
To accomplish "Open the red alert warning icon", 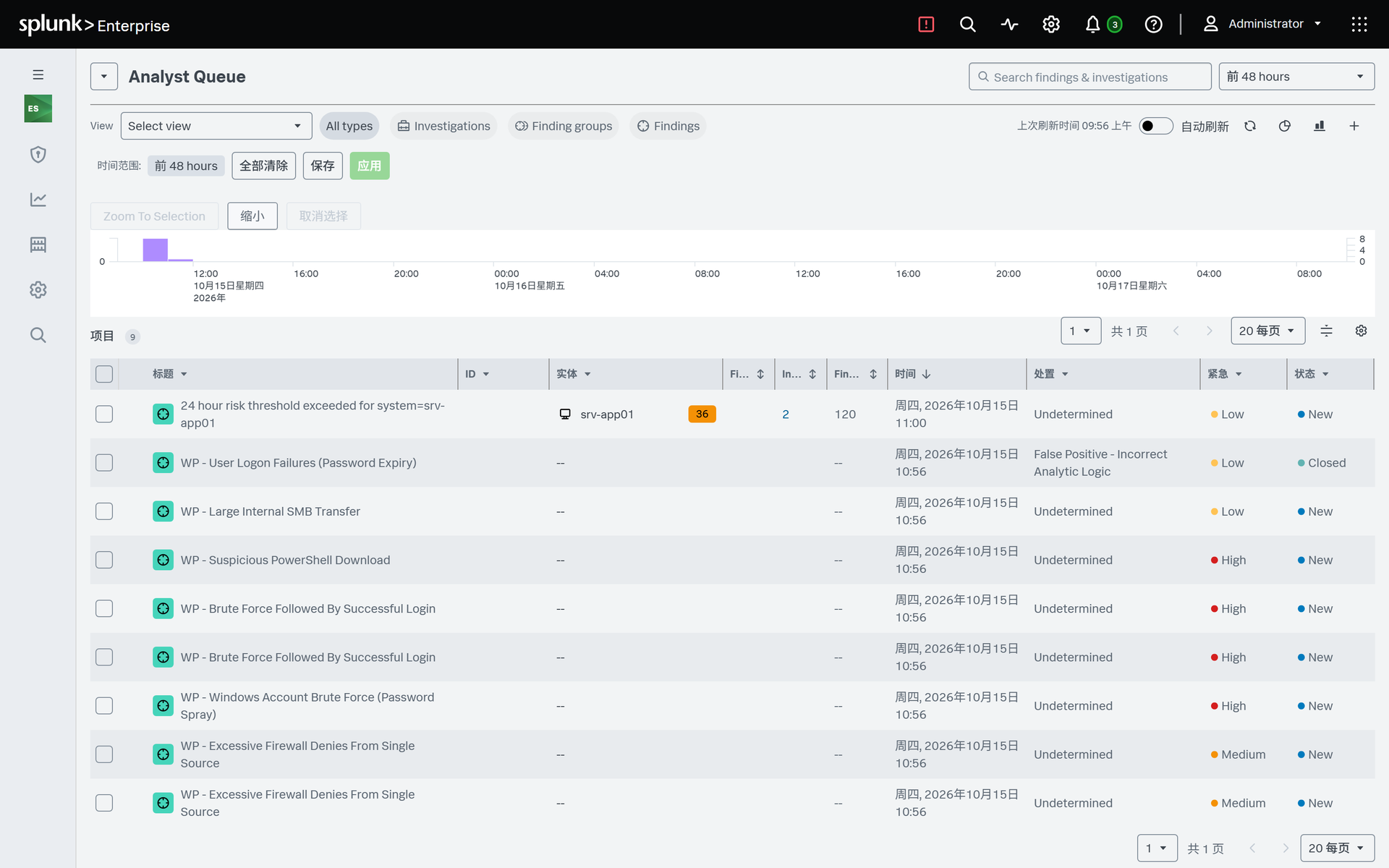I will [926, 25].
